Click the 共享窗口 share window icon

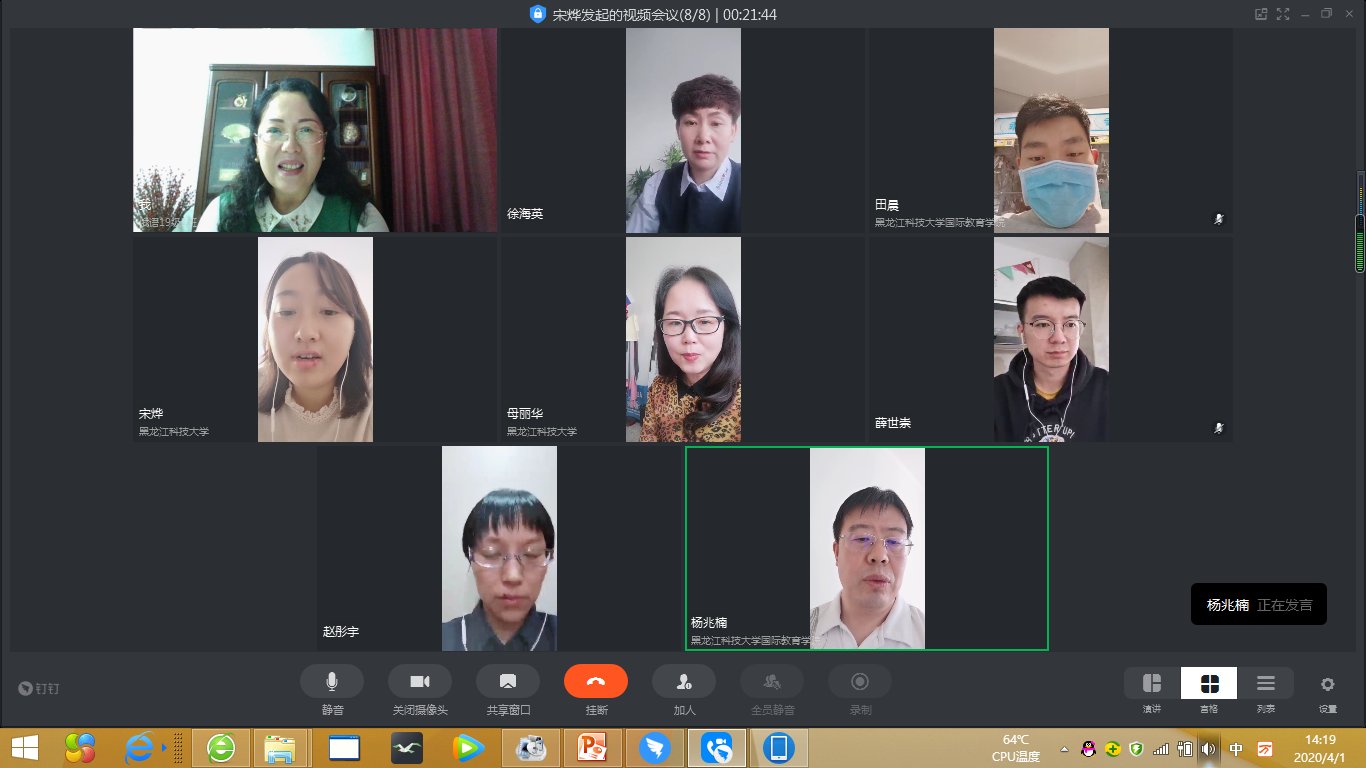(507, 681)
